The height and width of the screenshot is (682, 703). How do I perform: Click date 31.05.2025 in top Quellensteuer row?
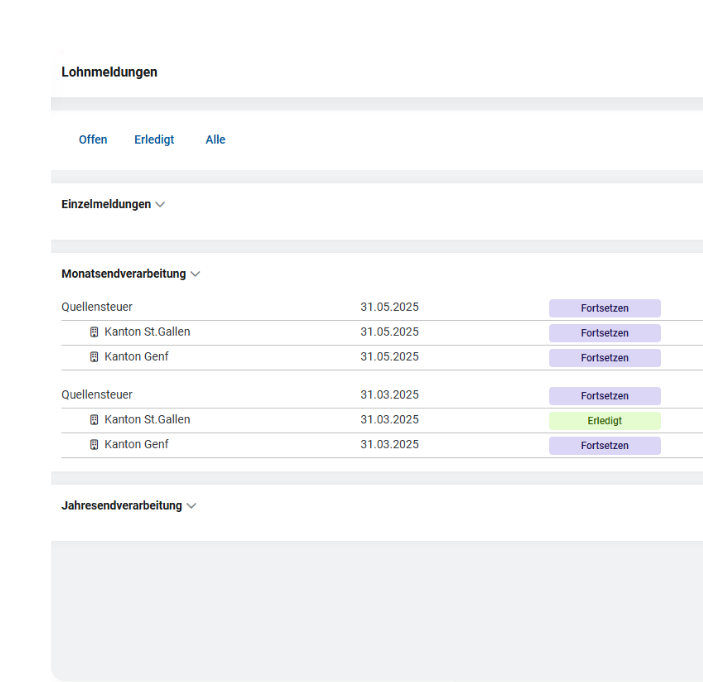tap(390, 307)
